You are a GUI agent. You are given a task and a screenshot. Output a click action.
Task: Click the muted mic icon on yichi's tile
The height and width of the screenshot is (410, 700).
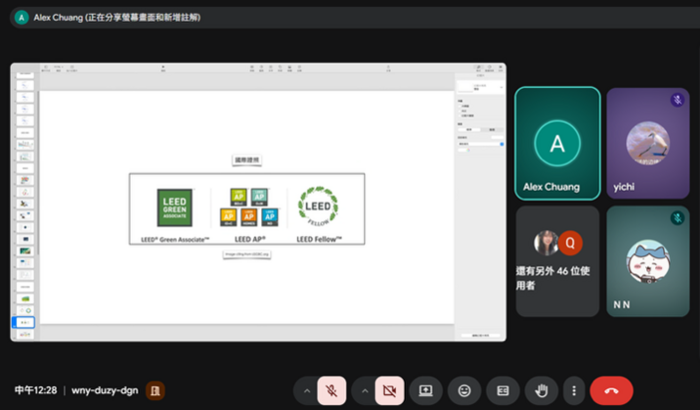[x=677, y=100]
